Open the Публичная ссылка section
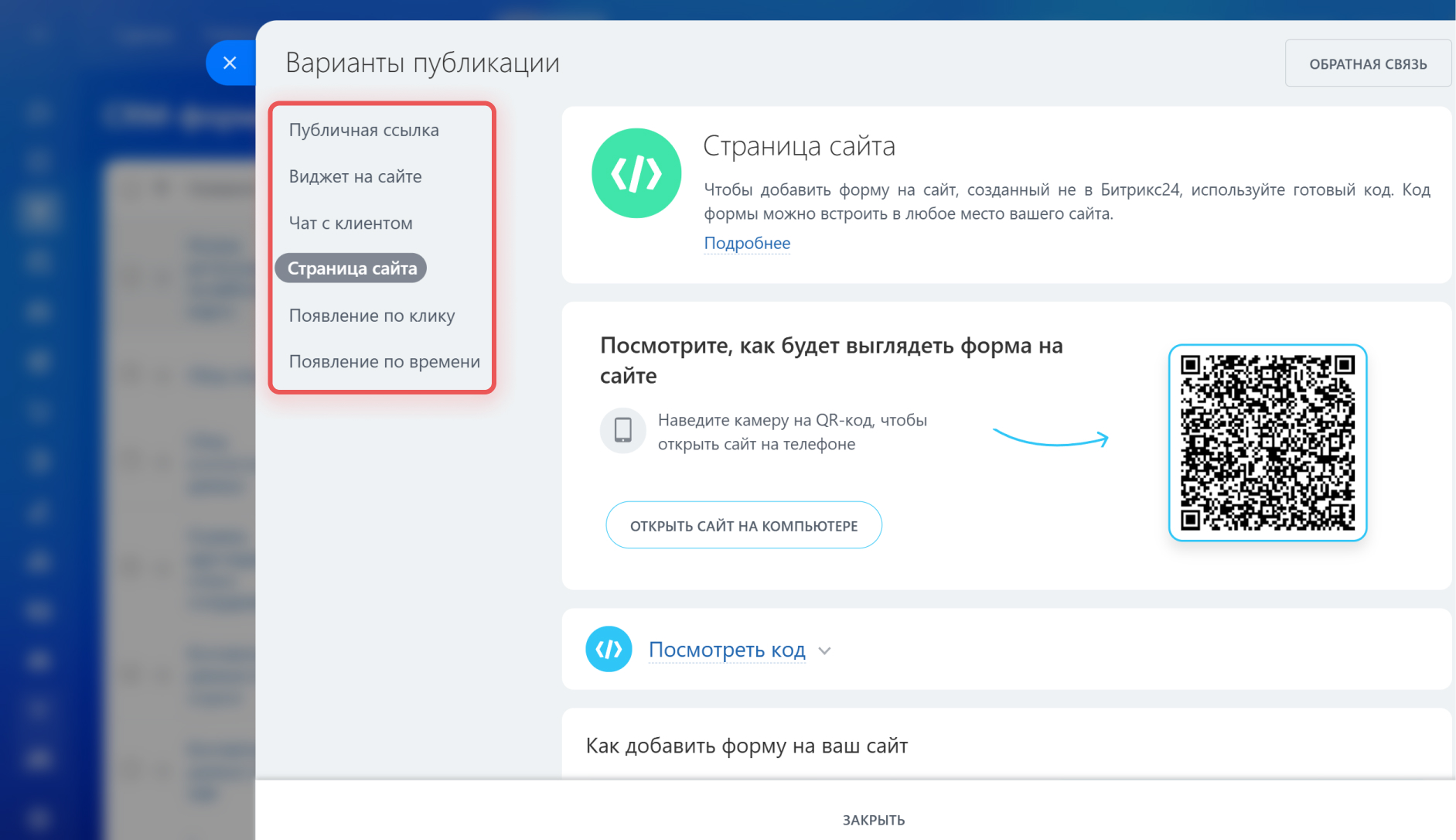The height and width of the screenshot is (840, 1456). pos(363,130)
